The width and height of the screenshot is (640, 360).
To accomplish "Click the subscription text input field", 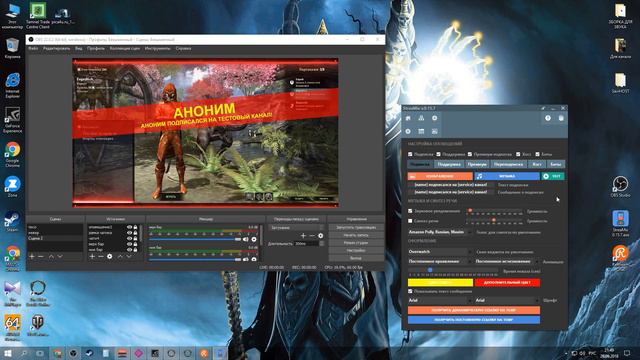I will click(451, 184).
